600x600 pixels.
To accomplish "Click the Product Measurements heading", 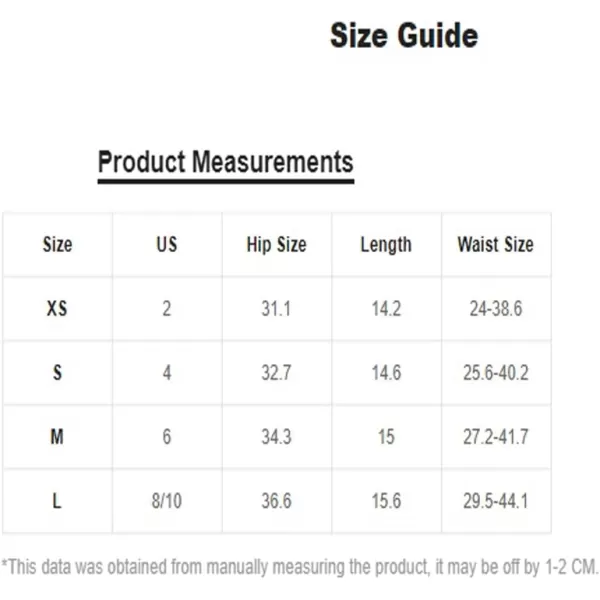I will tap(226, 162).
